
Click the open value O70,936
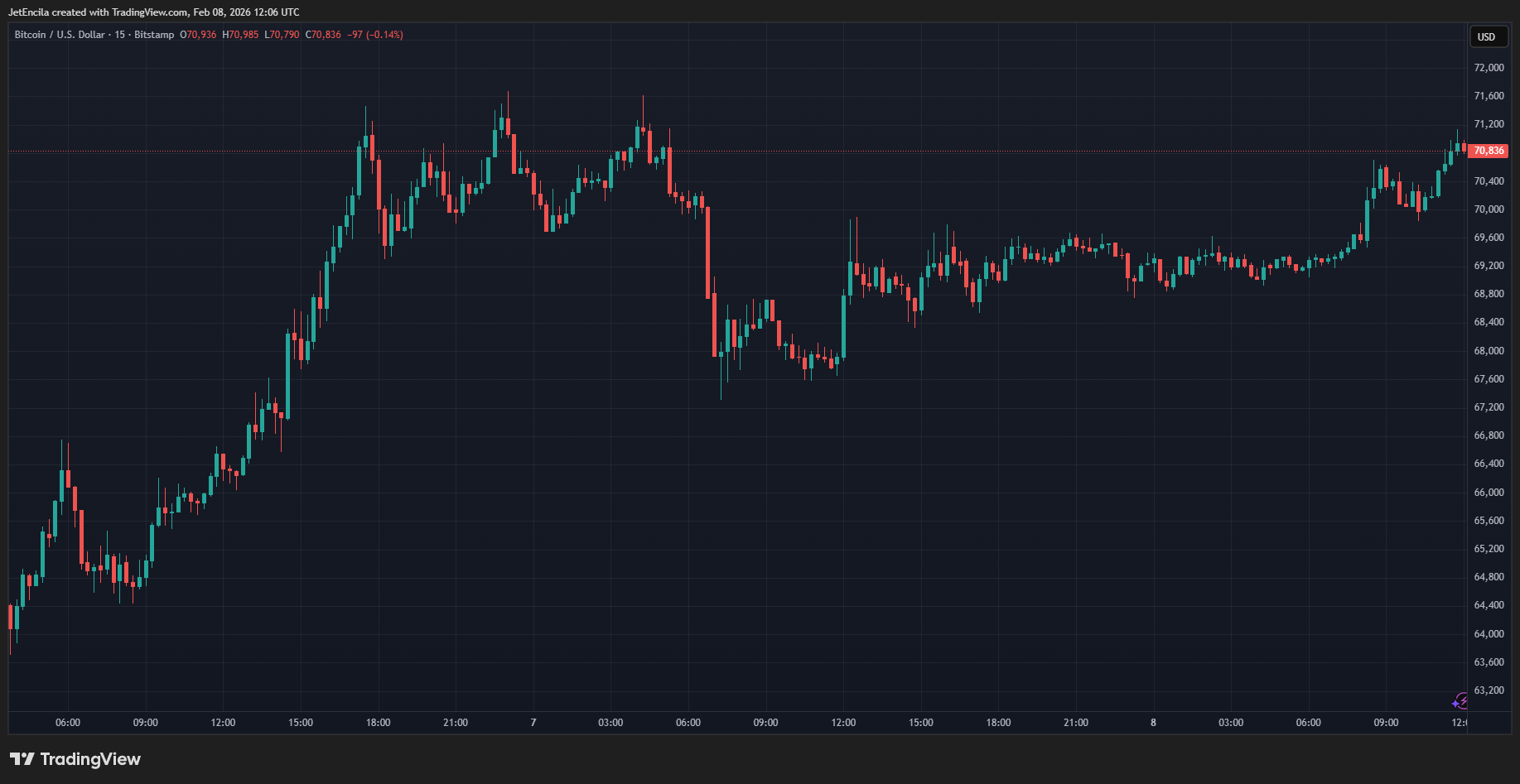(198, 35)
